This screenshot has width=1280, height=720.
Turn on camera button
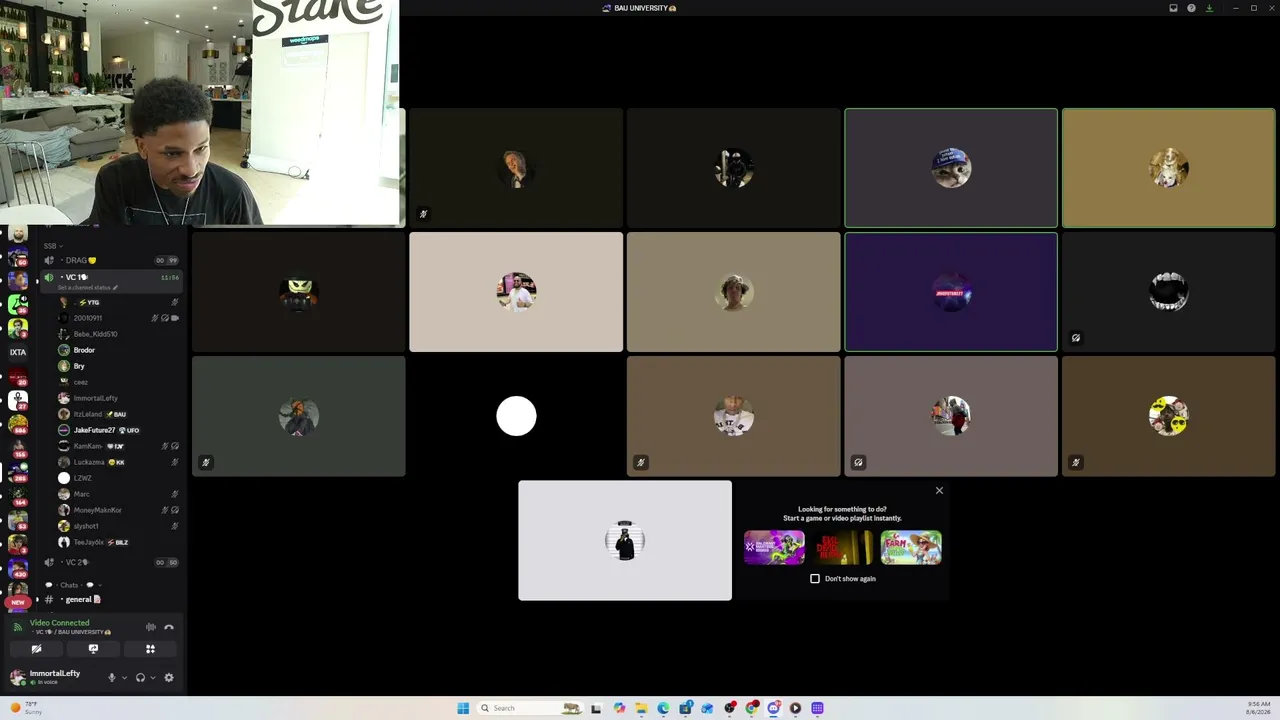pos(36,649)
